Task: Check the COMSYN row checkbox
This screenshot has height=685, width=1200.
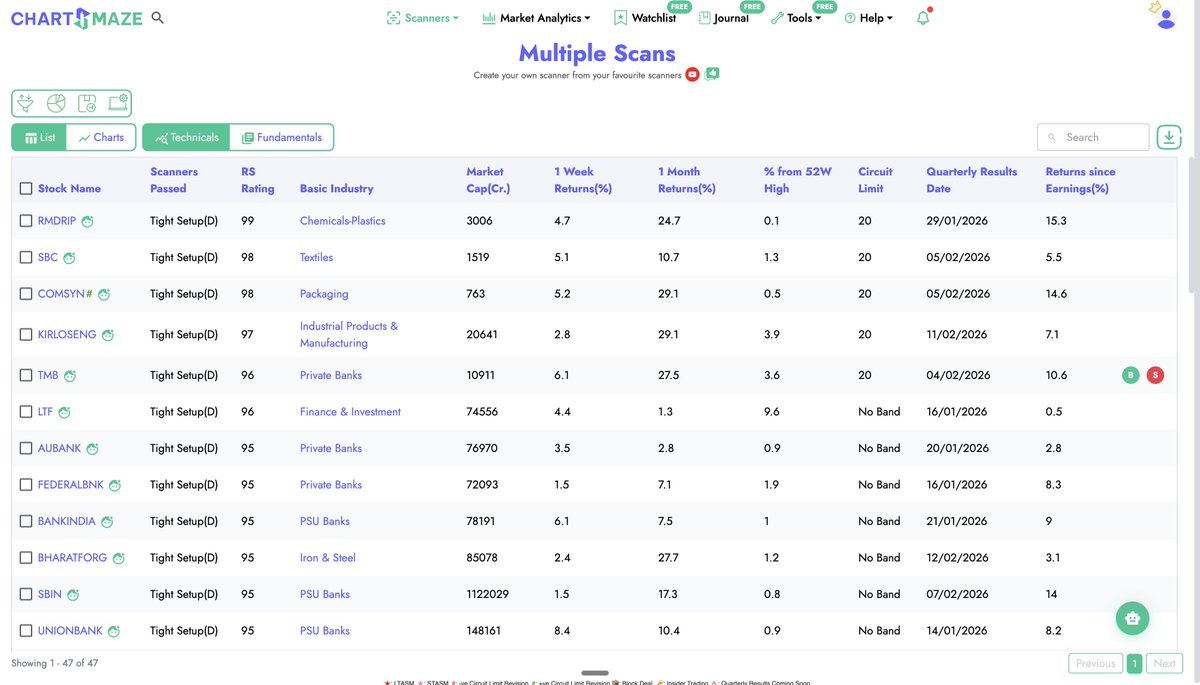Action: pyautogui.click(x=26, y=294)
